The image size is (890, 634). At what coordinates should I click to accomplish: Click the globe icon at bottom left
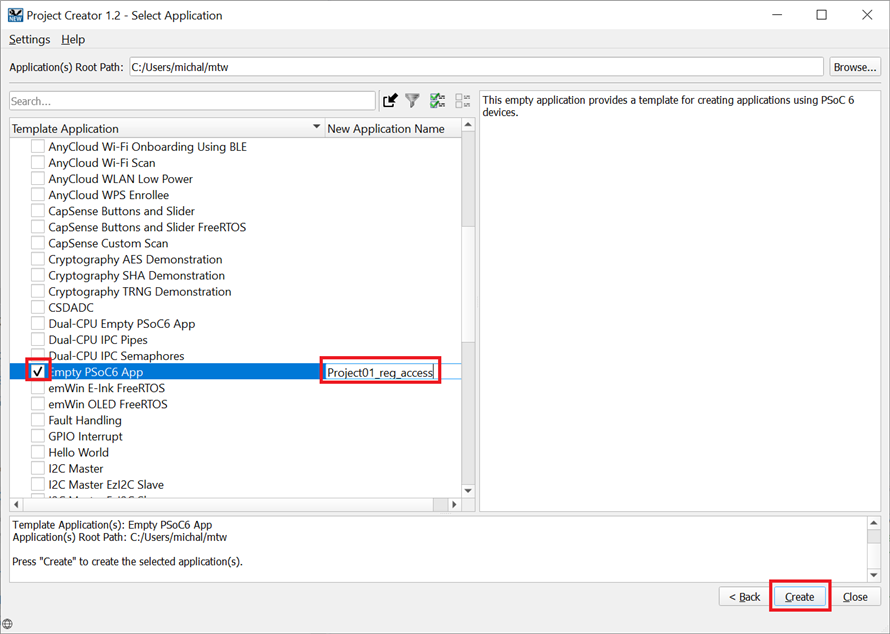7,624
